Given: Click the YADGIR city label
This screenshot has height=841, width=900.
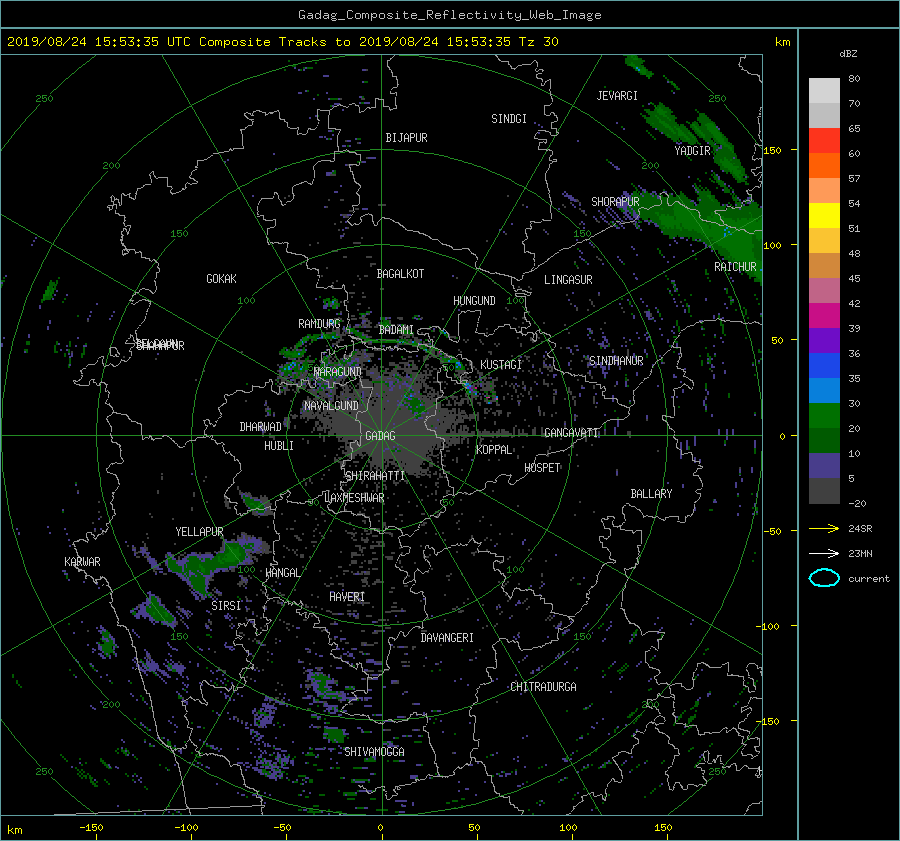Looking at the screenshot, I should tap(692, 151).
